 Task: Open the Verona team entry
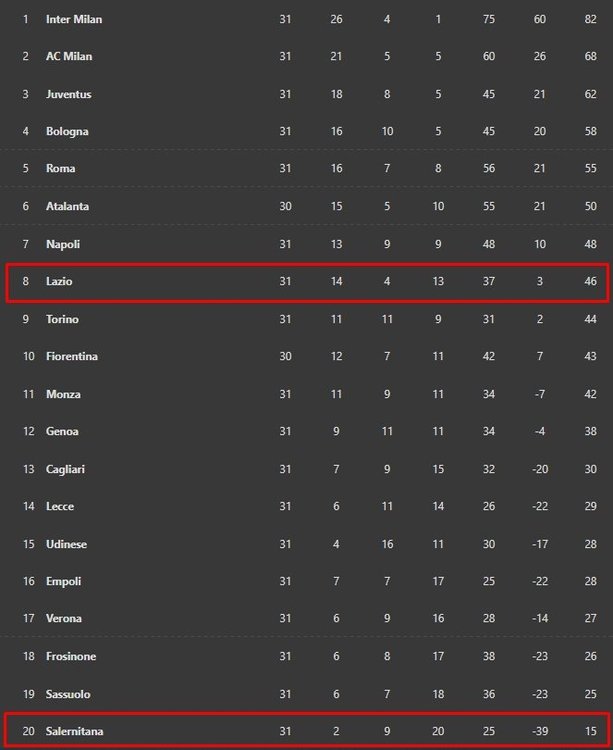[x=64, y=618]
